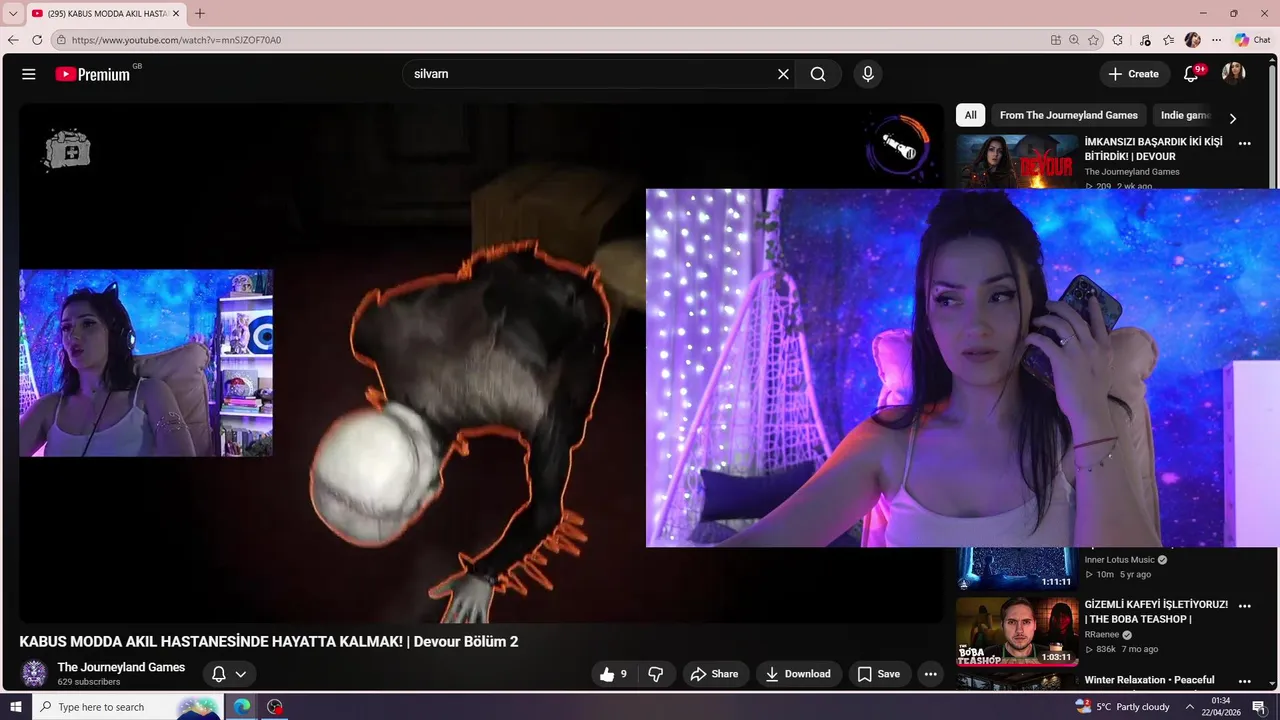Open options for DEVOUR video

(x=1245, y=144)
